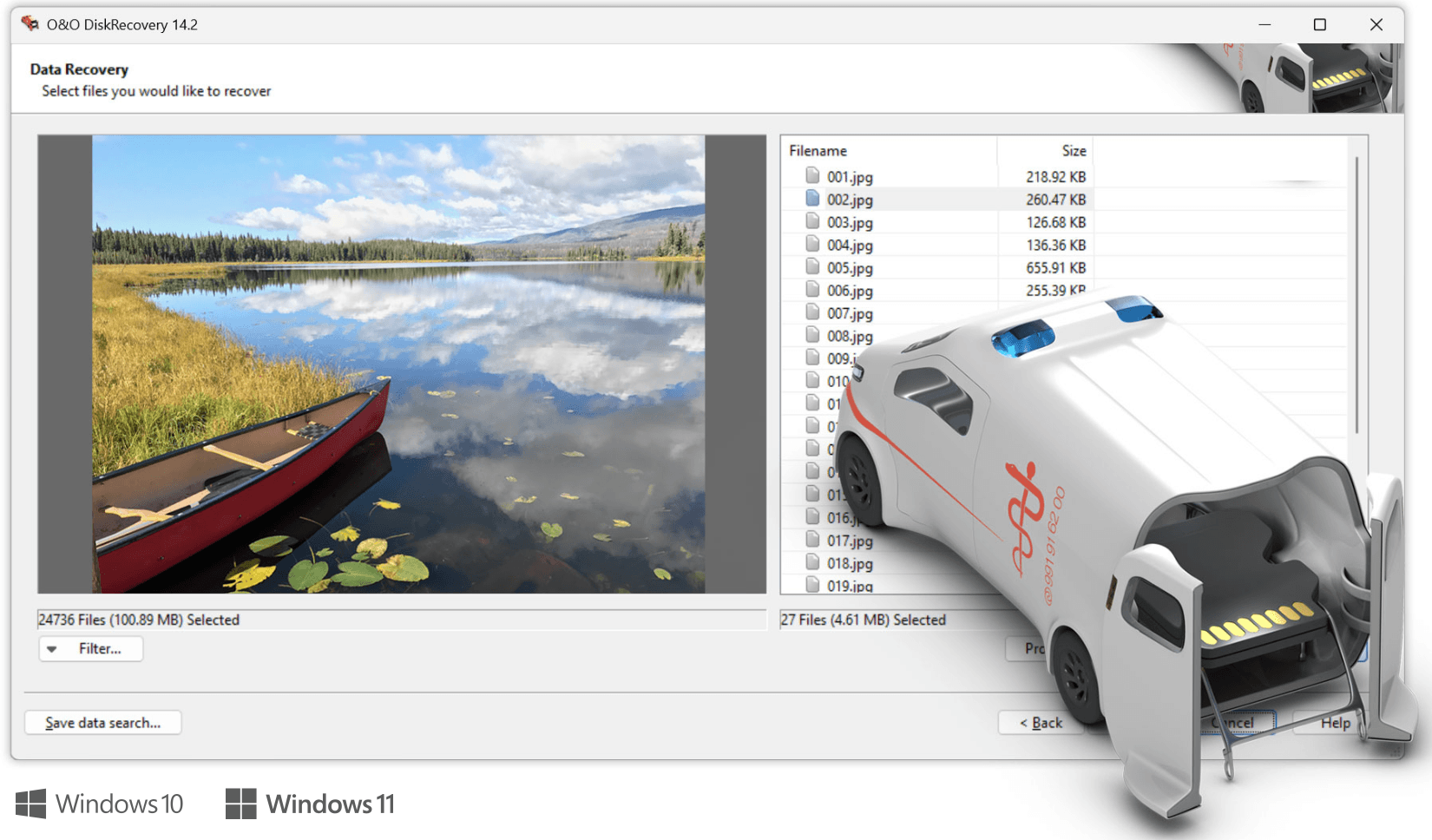Click the 655.91 KB size value
Image resolution: width=1432 pixels, height=840 pixels.
coord(1055,267)
